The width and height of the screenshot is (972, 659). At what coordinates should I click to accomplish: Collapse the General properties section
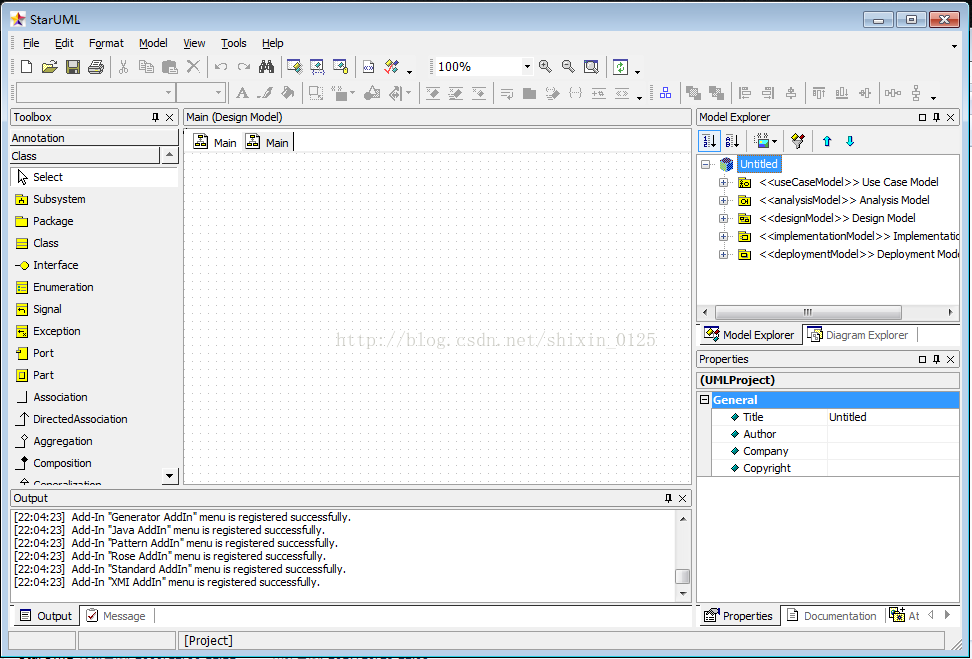tap(704, 400)
